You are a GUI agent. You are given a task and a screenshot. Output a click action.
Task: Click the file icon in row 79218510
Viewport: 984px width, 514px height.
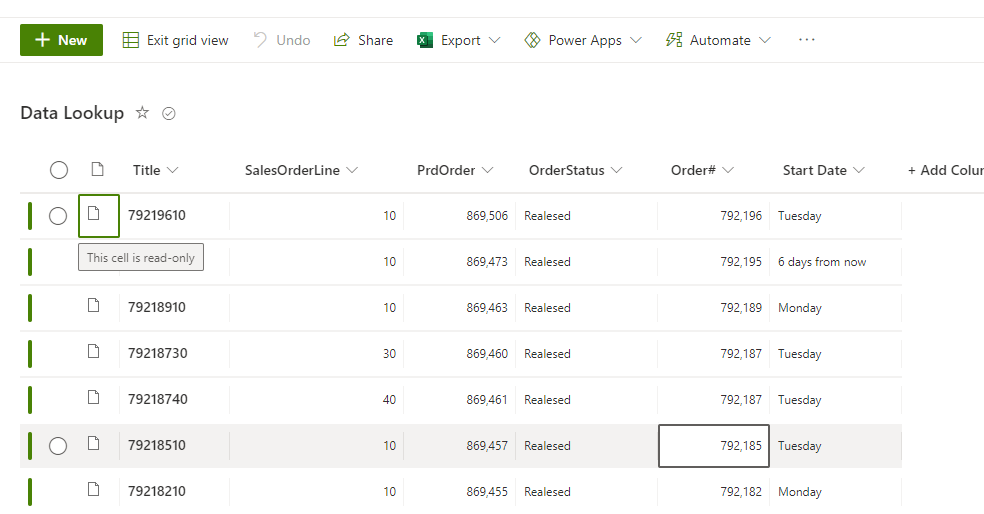pyautogui.click(x=94, y=444)
